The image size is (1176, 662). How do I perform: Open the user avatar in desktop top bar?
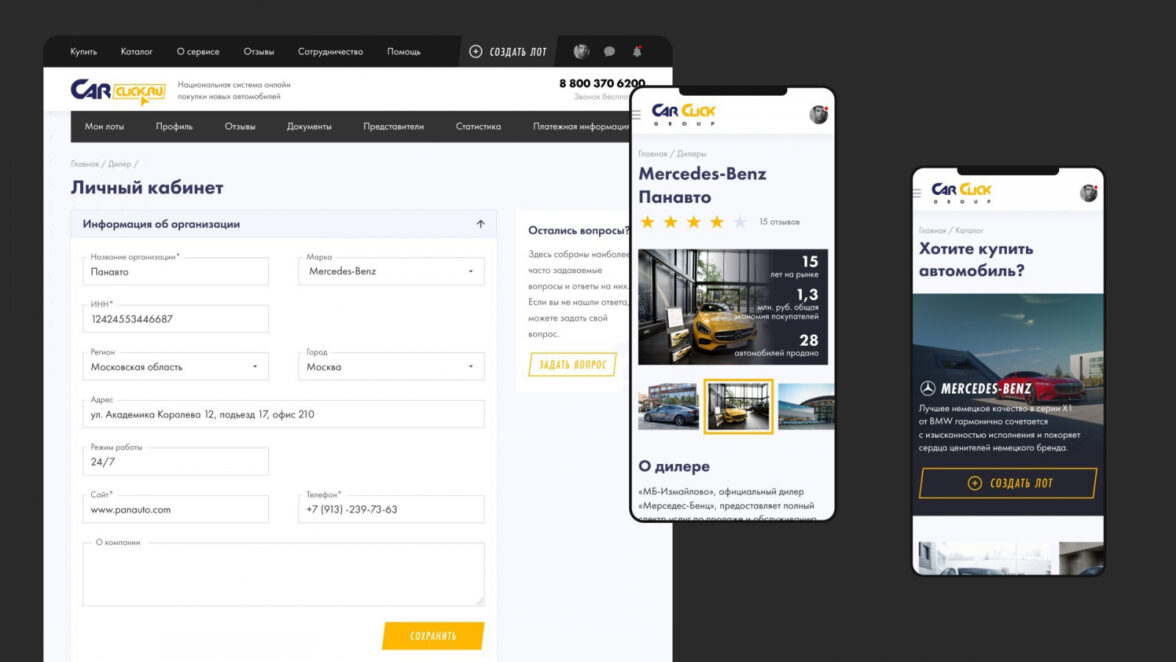coord(581,51)
